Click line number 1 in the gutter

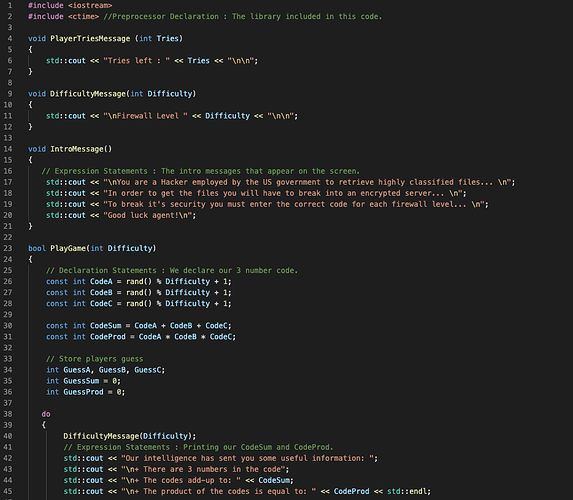(x=10, y=5)
